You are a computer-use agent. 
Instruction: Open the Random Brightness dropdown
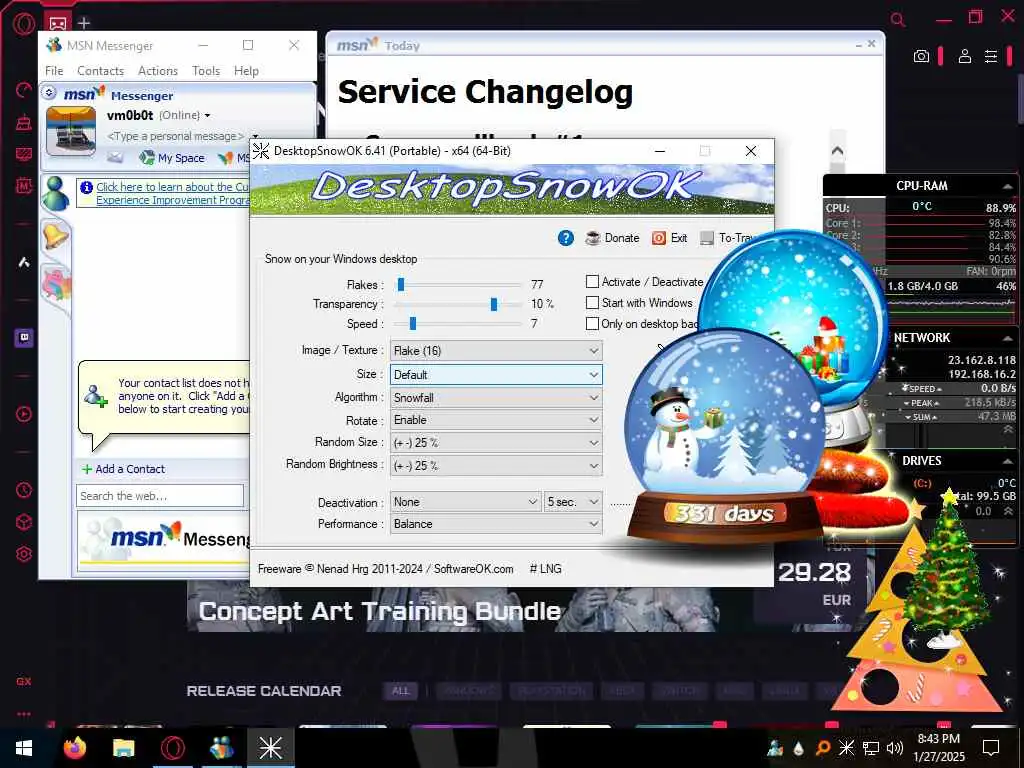tap(496, 466)
